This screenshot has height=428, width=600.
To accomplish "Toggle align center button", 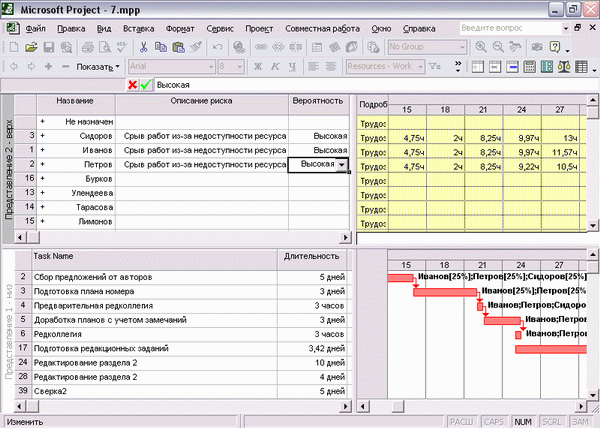I will pyautogui.click(x=331, y=67).
